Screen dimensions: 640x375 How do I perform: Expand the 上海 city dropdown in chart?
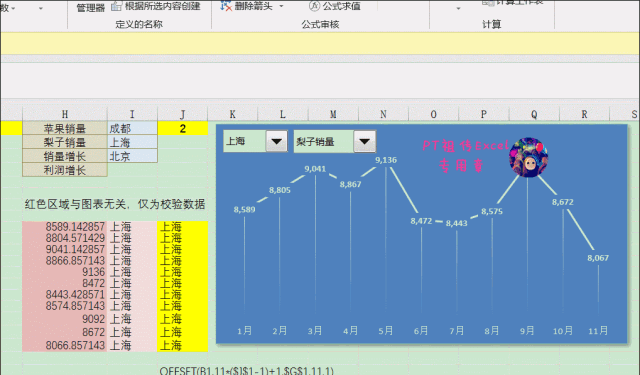click(x=276, y=141)
